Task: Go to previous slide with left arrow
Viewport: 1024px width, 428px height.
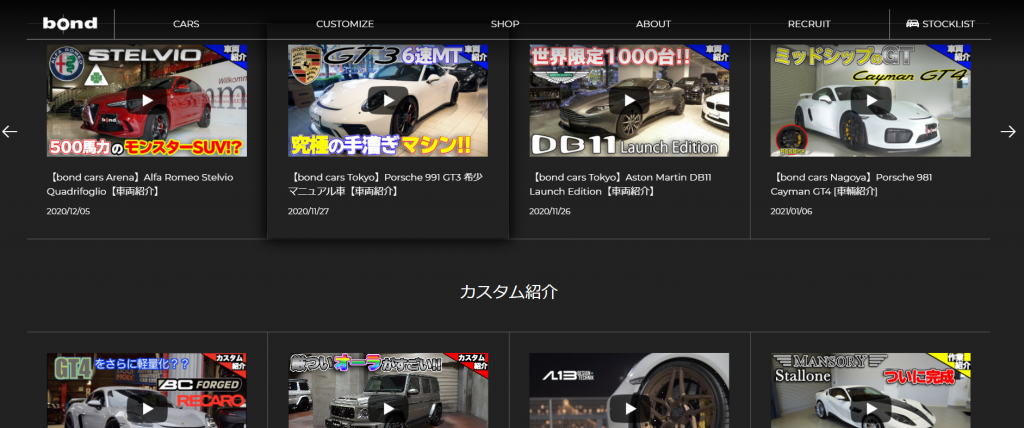Action: coord(10,131)
